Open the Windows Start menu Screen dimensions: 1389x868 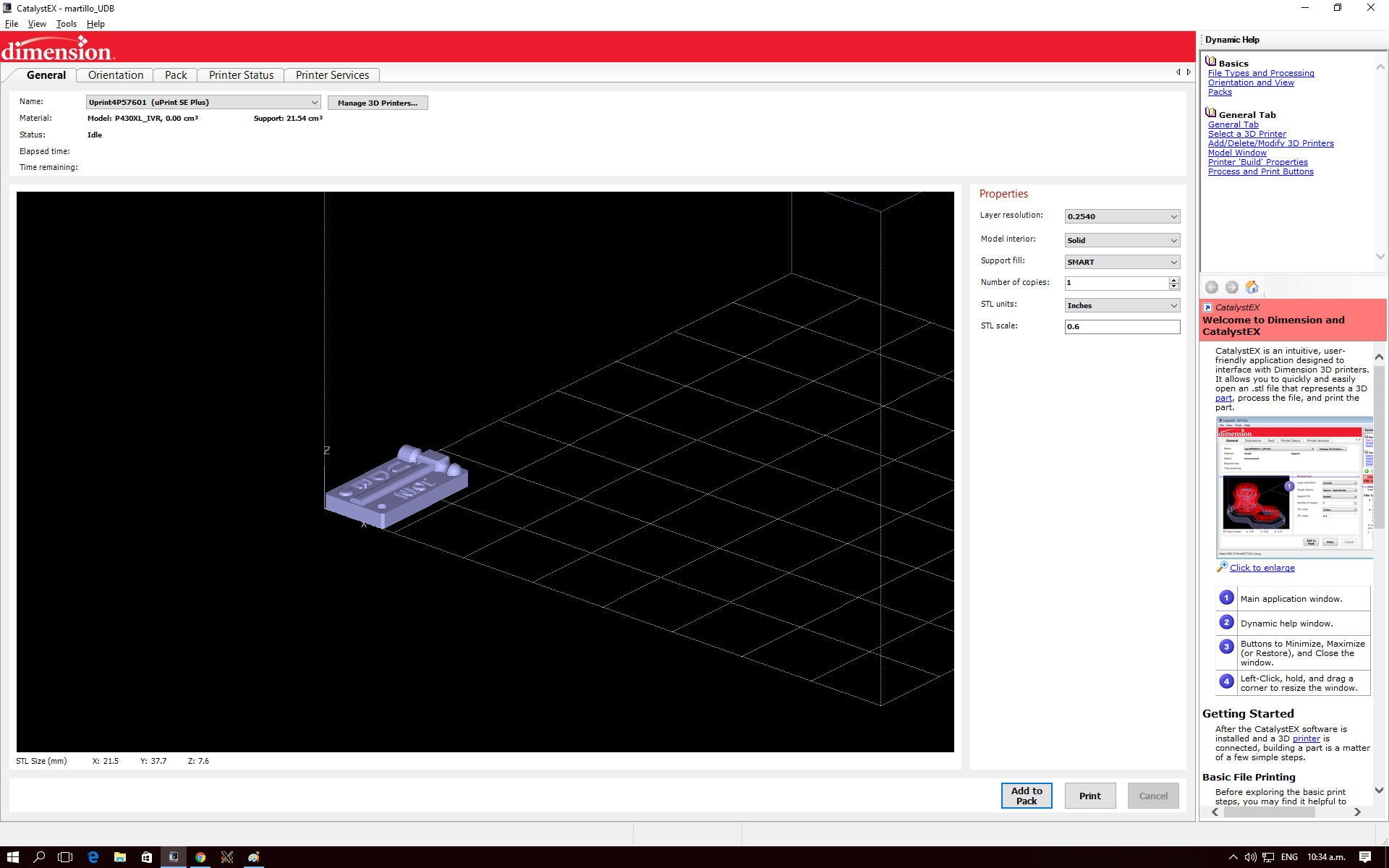(x=13, y=857)
